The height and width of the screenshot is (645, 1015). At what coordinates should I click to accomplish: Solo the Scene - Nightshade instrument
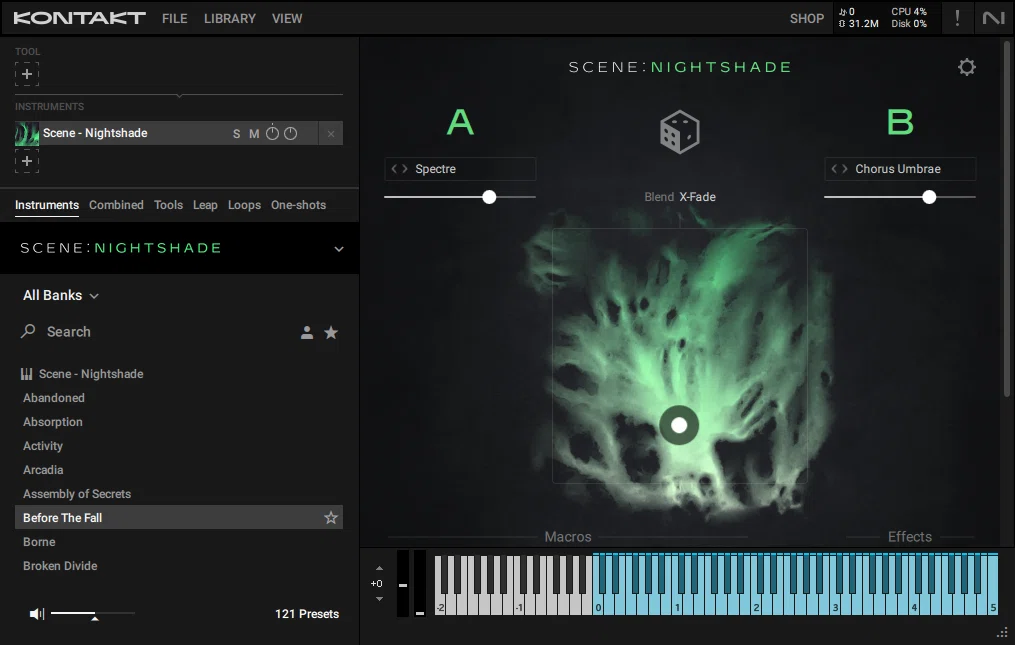coord(236,133)
